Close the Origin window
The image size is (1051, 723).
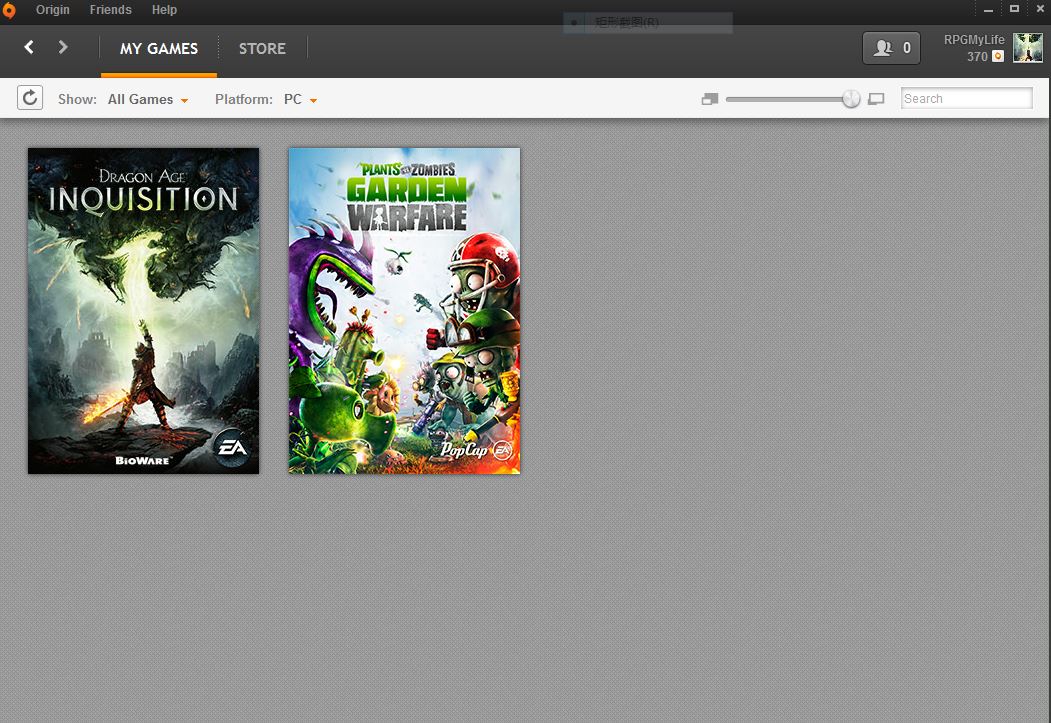1040,9
